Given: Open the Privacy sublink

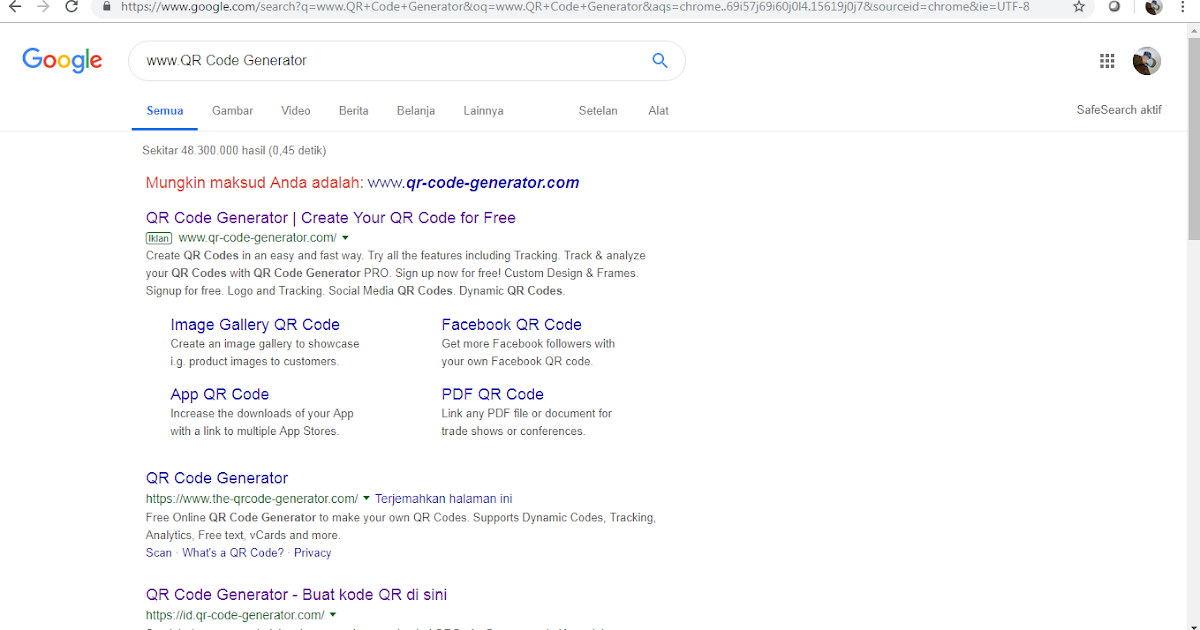Looking at the screenshot, I should pos(313,553).
